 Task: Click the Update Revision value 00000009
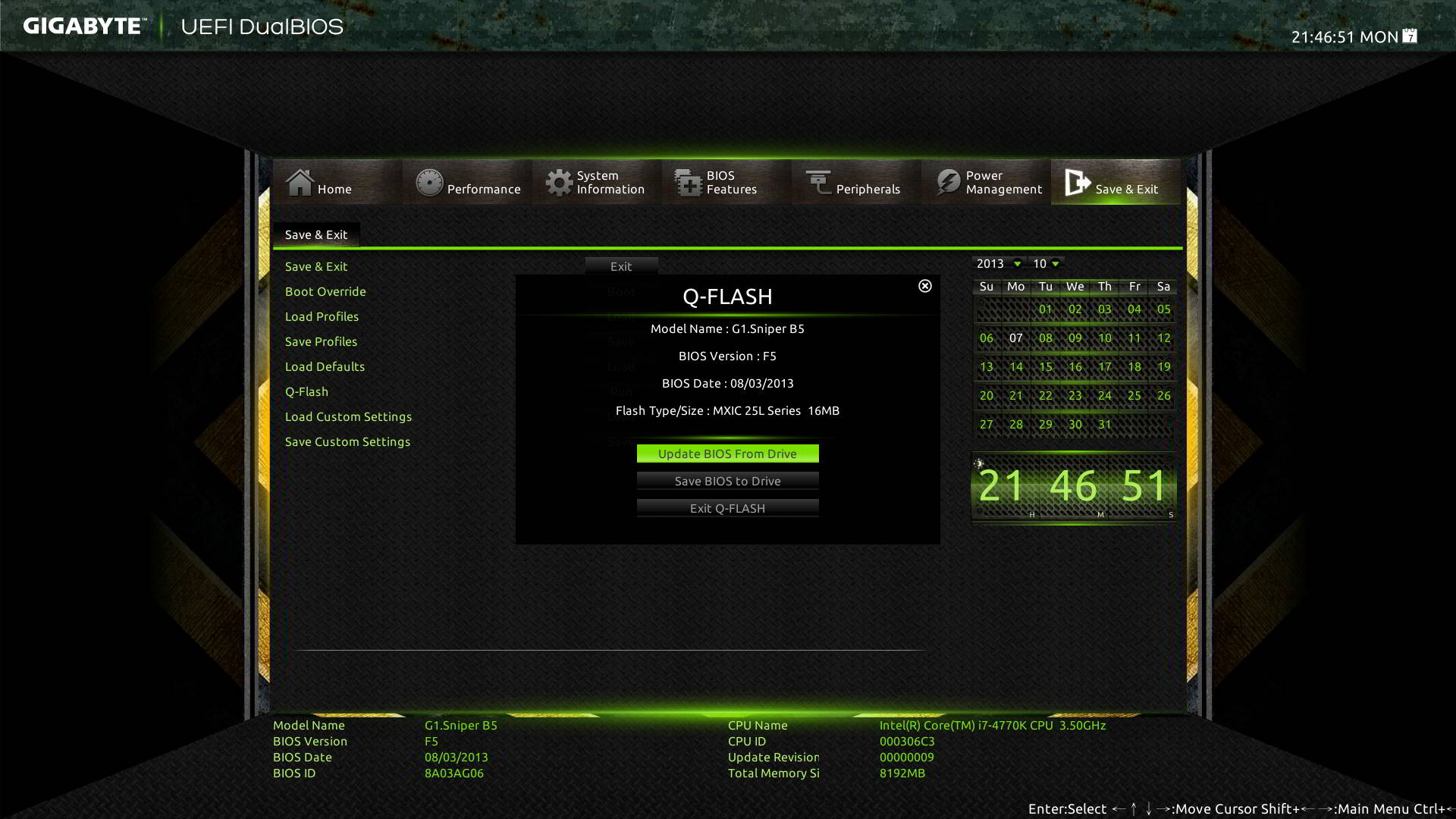click(x=906, y=757)
